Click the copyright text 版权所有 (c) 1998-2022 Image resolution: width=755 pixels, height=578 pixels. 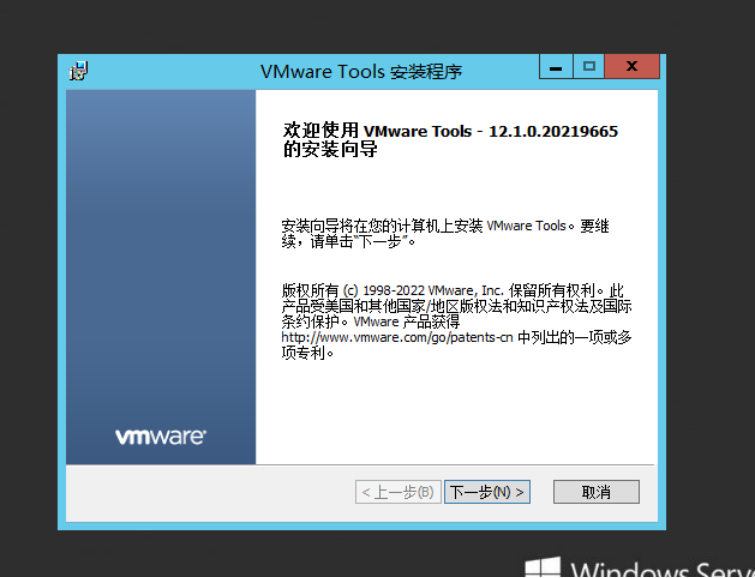(354, 290)
